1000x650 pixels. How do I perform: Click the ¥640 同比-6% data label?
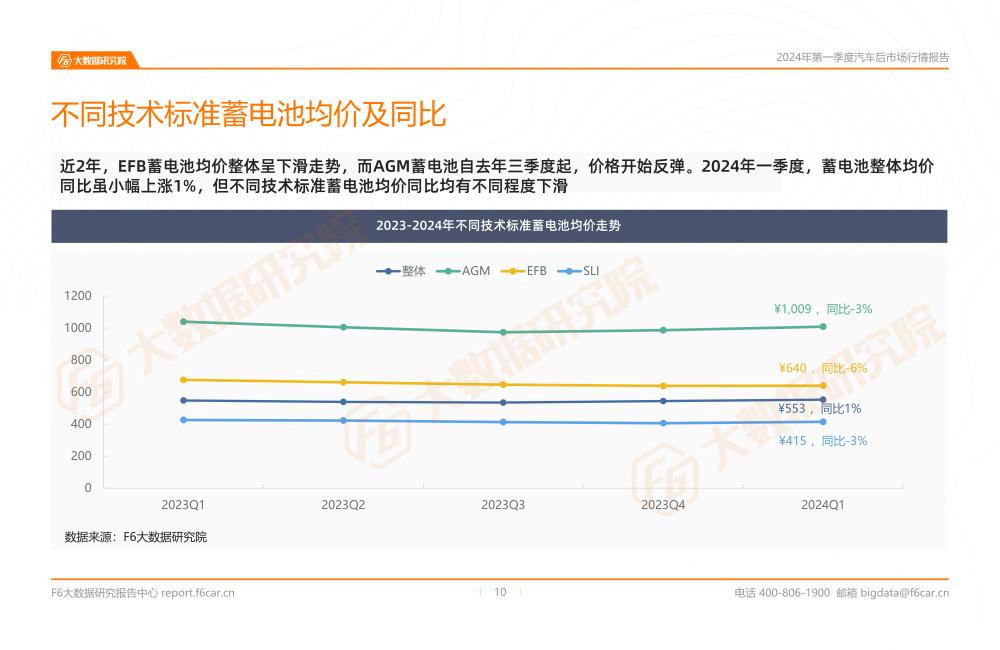click(823, 368)
